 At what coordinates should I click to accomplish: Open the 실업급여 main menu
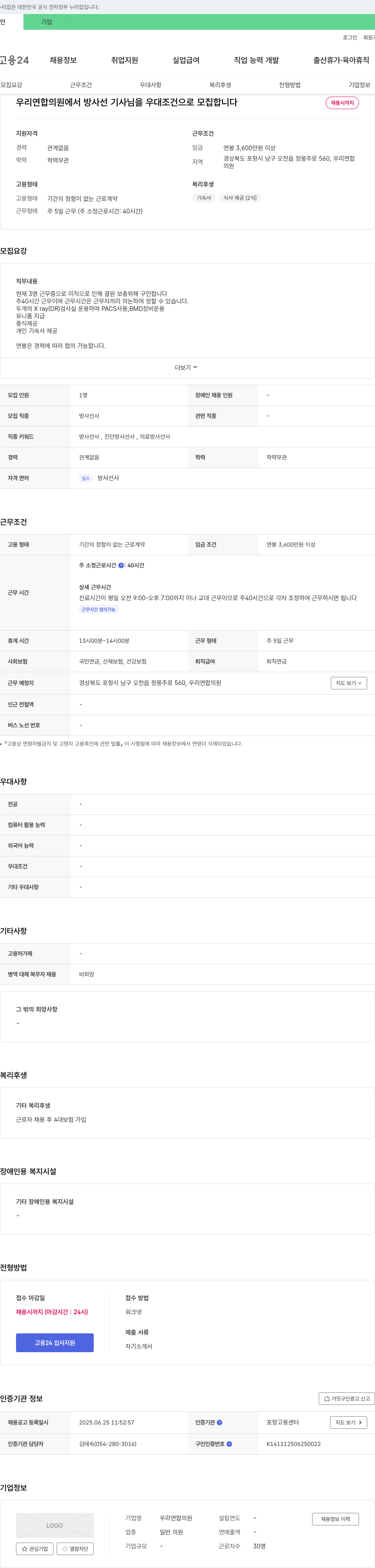click(x=186, y=60)
